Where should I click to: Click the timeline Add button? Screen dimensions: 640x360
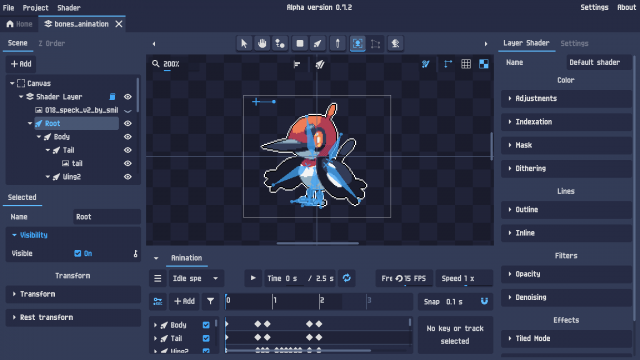[x=184, y=301]
